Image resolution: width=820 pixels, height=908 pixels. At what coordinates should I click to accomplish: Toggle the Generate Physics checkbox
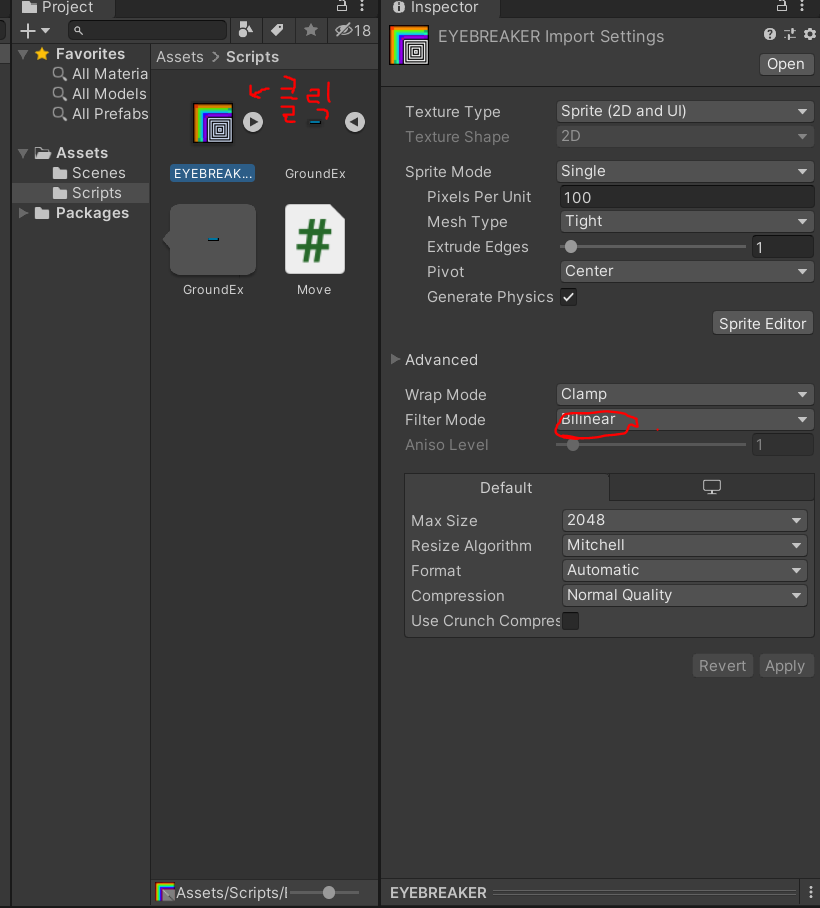coord(569,298)
